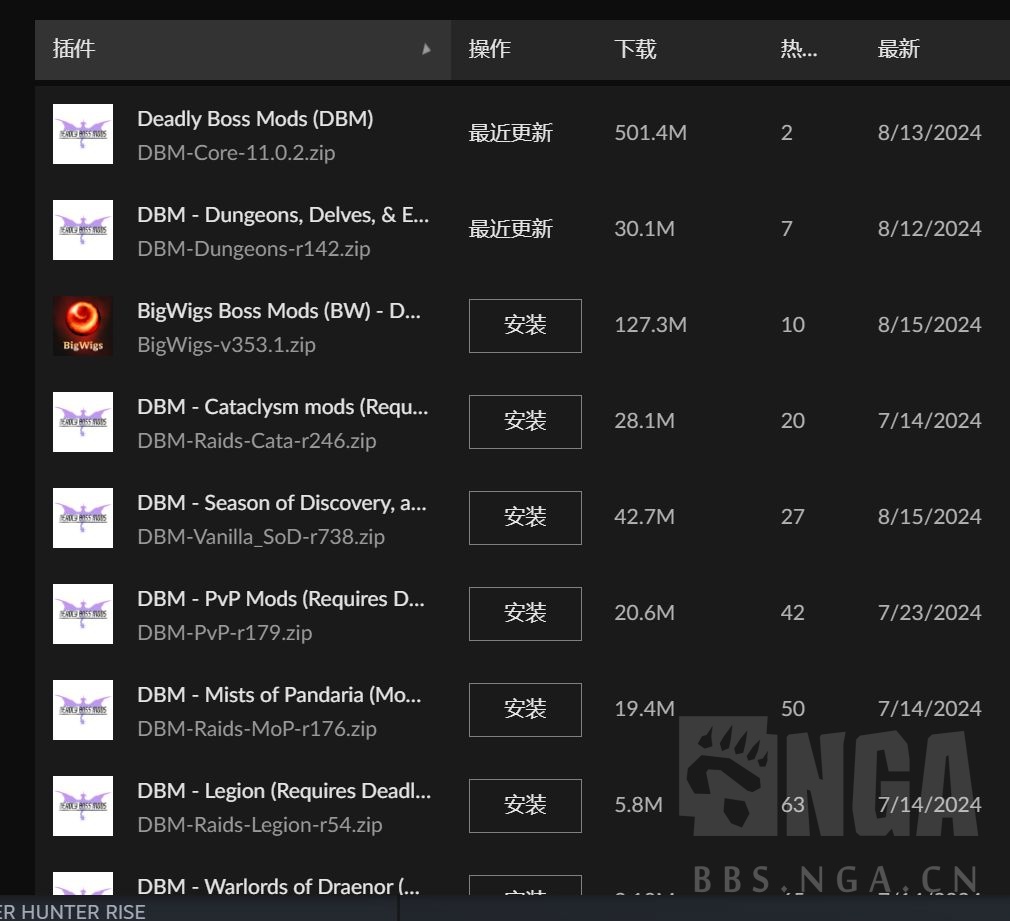Install DBM Season of Discovery
Viewport: 1010px width, 921px height.
click(x=525, y=518)
